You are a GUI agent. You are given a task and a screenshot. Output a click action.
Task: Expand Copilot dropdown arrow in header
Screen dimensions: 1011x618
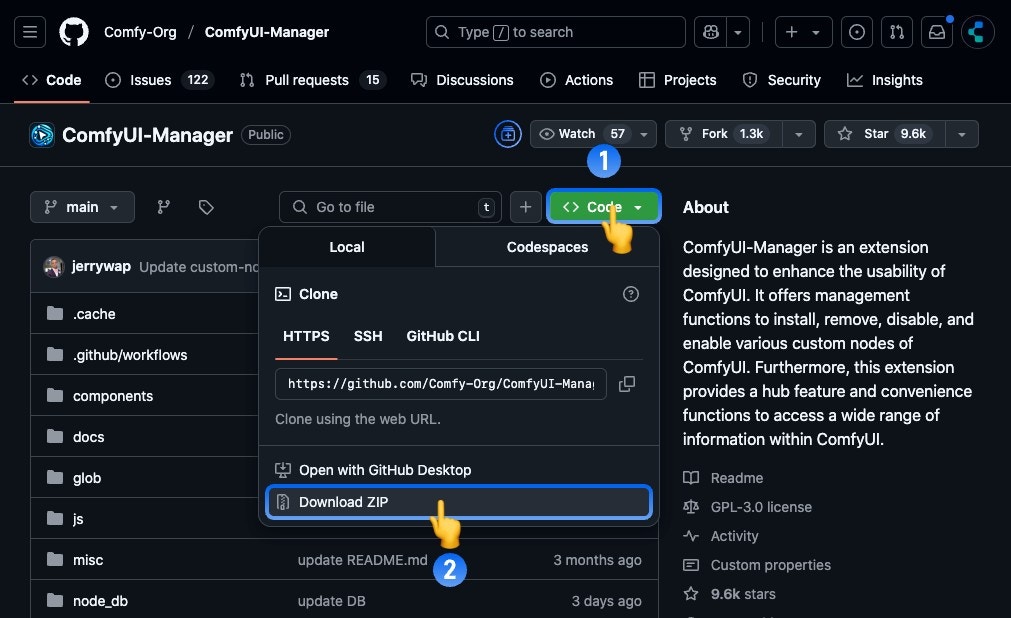(738, 32)
